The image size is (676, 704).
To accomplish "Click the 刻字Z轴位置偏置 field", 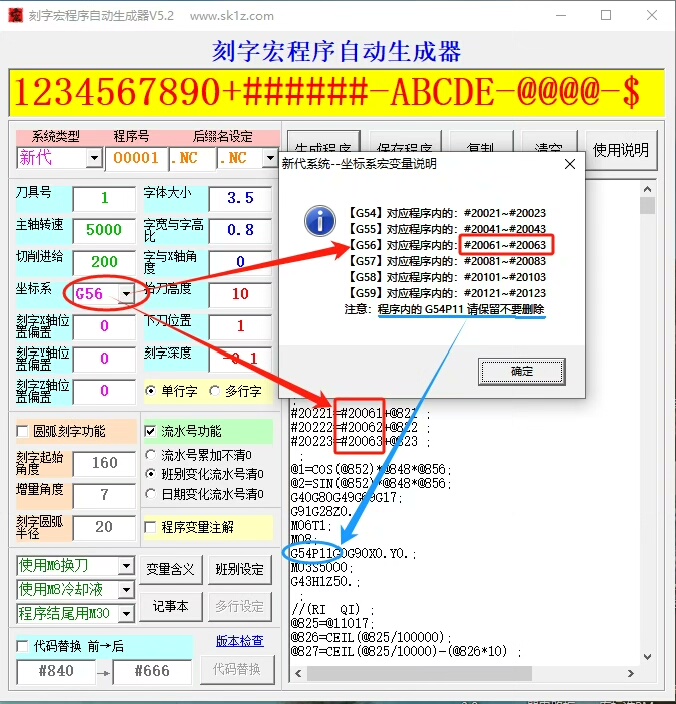I will pyautogui.click(x=104, y=391).
